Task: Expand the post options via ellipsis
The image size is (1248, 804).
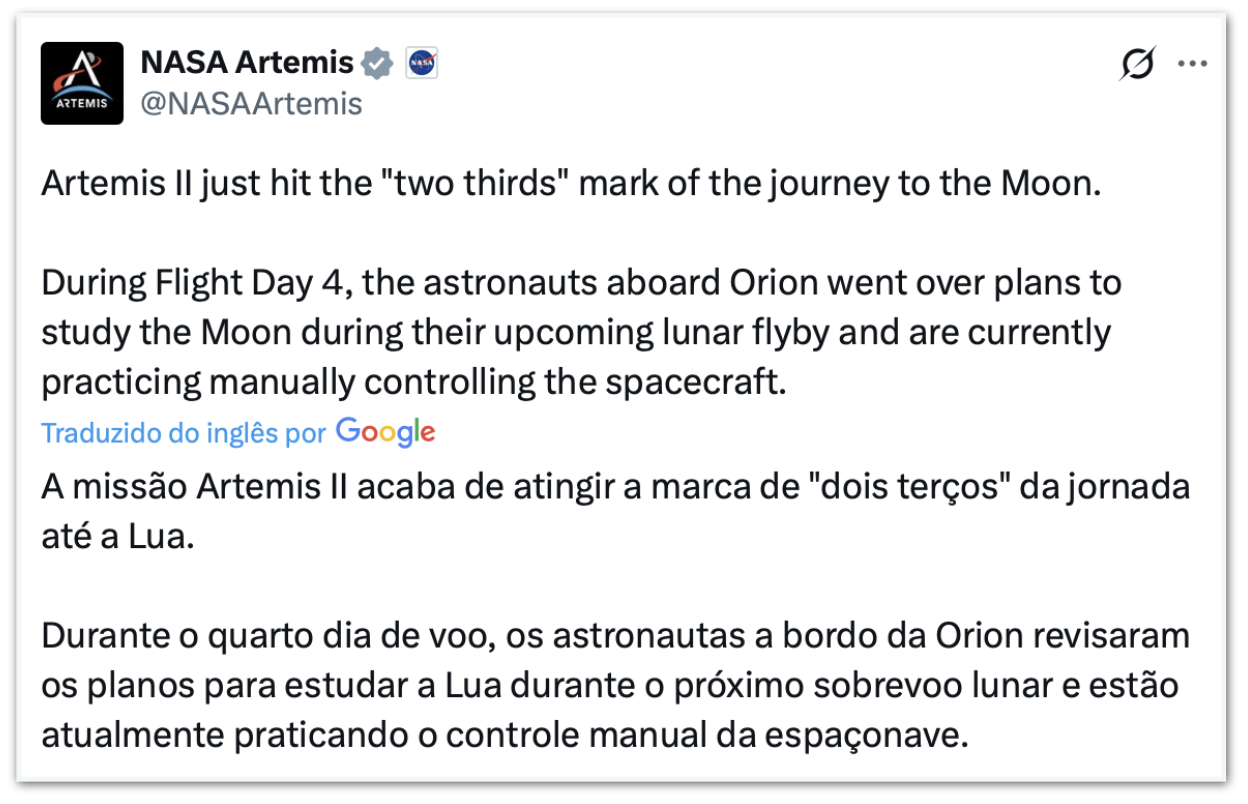Action: point(1192,62)
